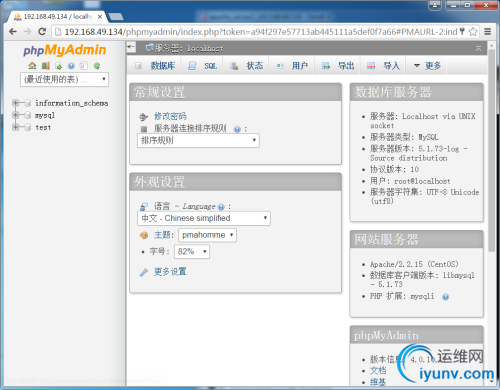Open the query window icon

point(58,66)
